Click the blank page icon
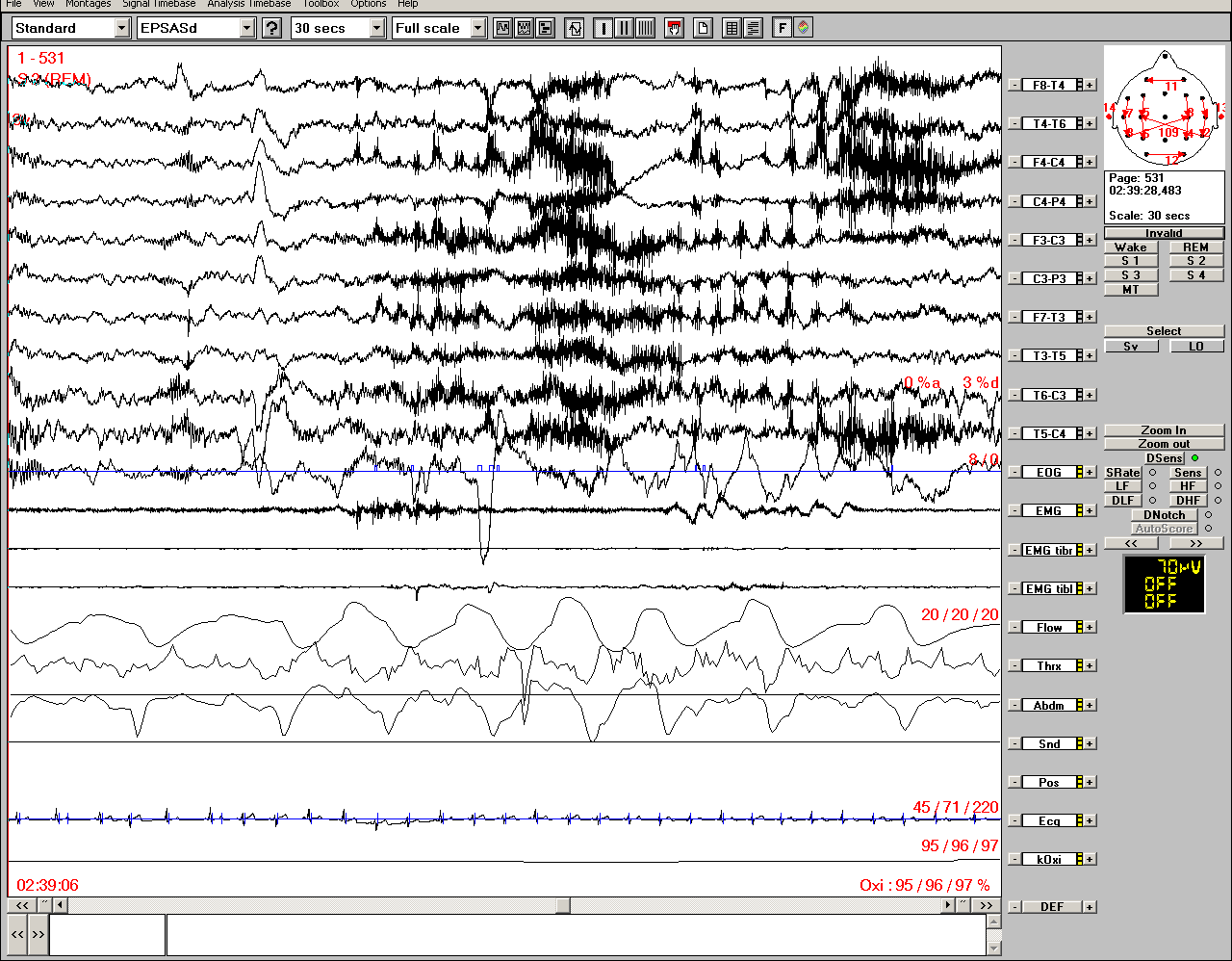Screen dimensions: 1232x961 [x=703, y=28]
